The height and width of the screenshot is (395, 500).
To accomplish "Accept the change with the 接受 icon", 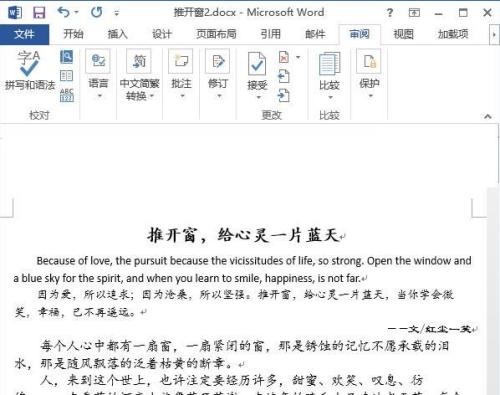I will pos(257,64).
